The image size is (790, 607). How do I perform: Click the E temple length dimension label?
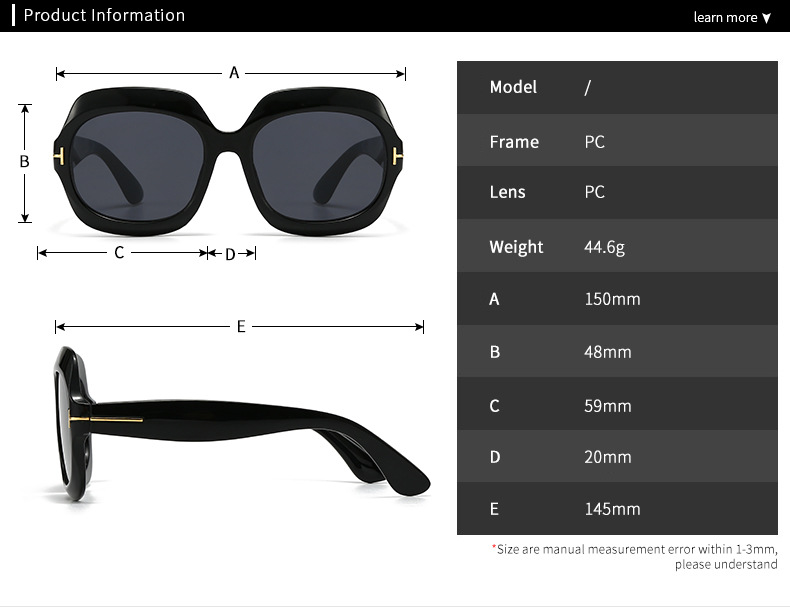click(x=241, y=326)
